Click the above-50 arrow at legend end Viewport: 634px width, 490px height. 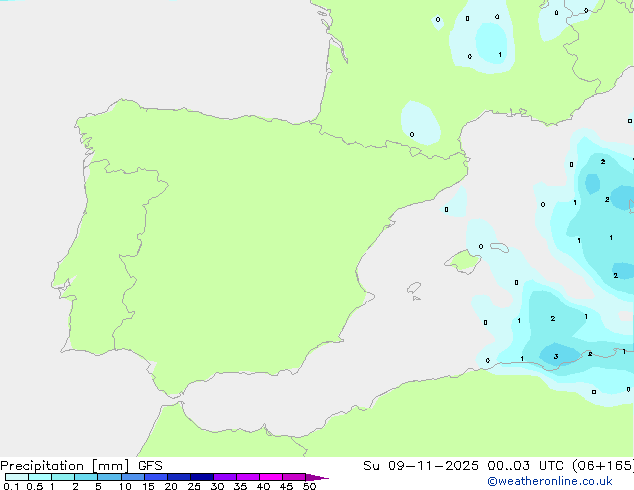(x=317, y=477)
